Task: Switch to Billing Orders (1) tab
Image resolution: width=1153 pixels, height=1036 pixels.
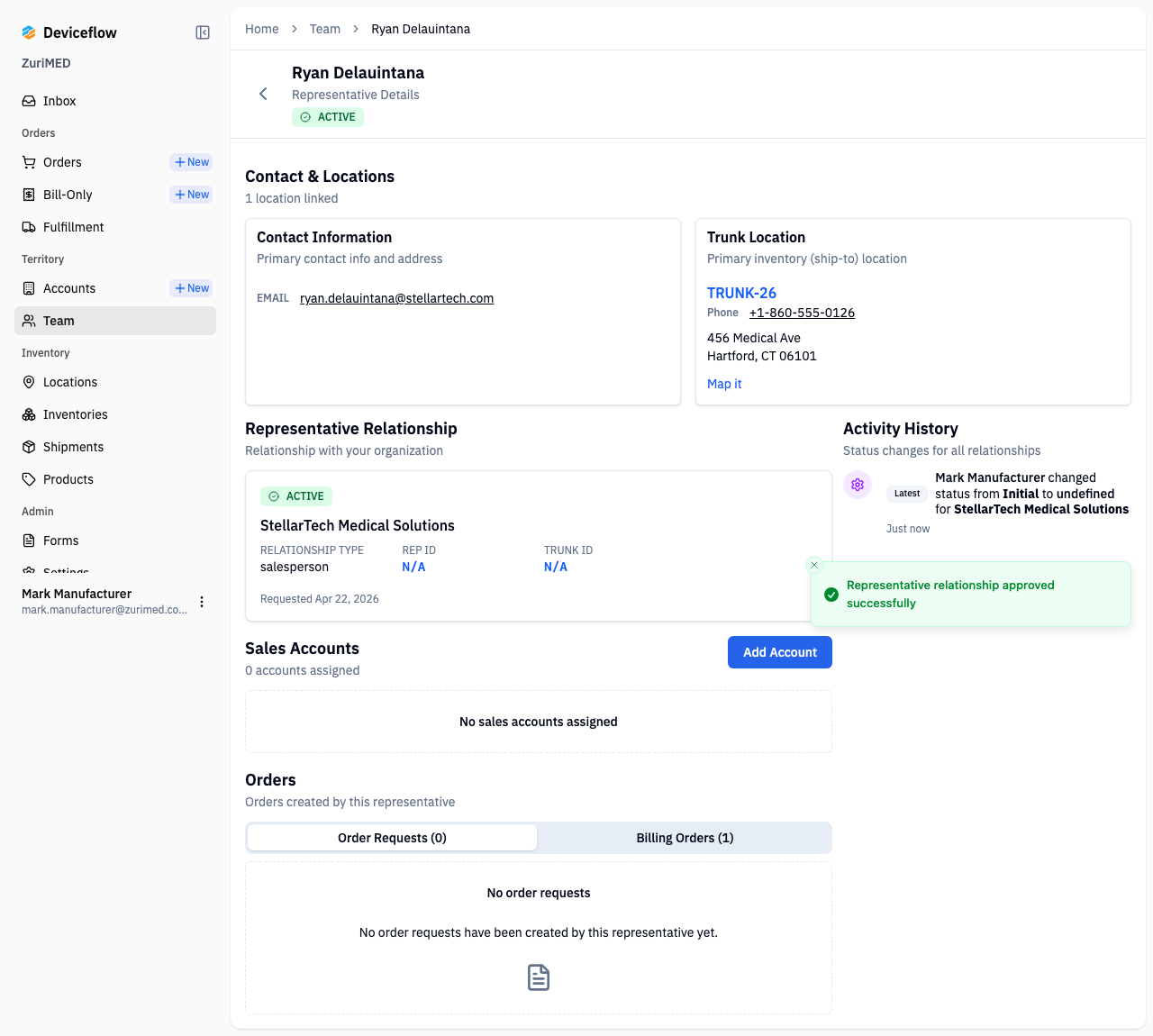Action: point(685,838)
